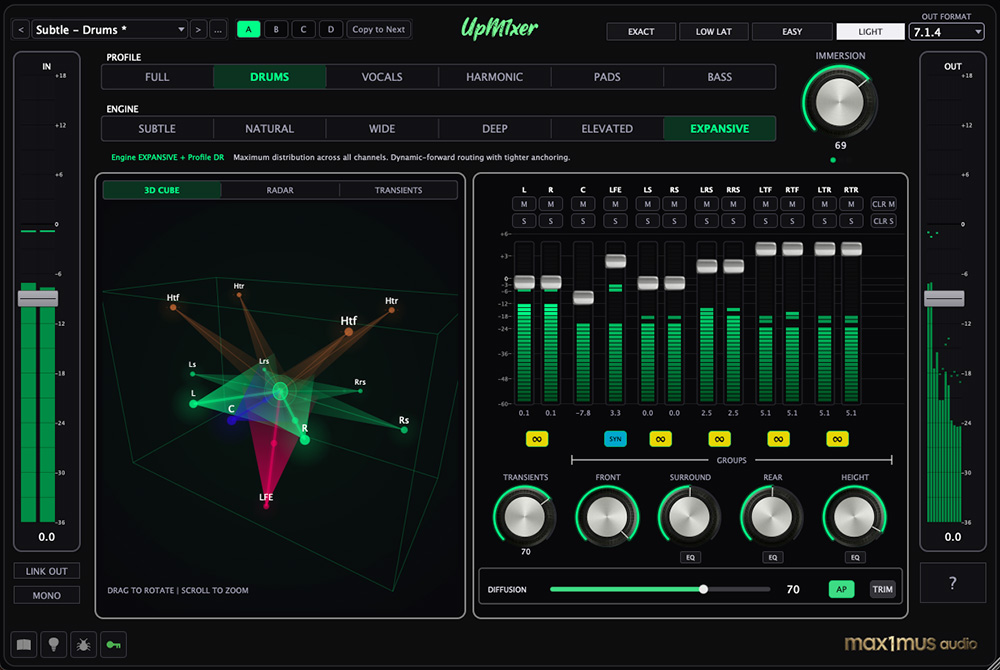Select the Vocals profile tab
The width and height of the screenshot is (1000, 670).
(382, 77)
